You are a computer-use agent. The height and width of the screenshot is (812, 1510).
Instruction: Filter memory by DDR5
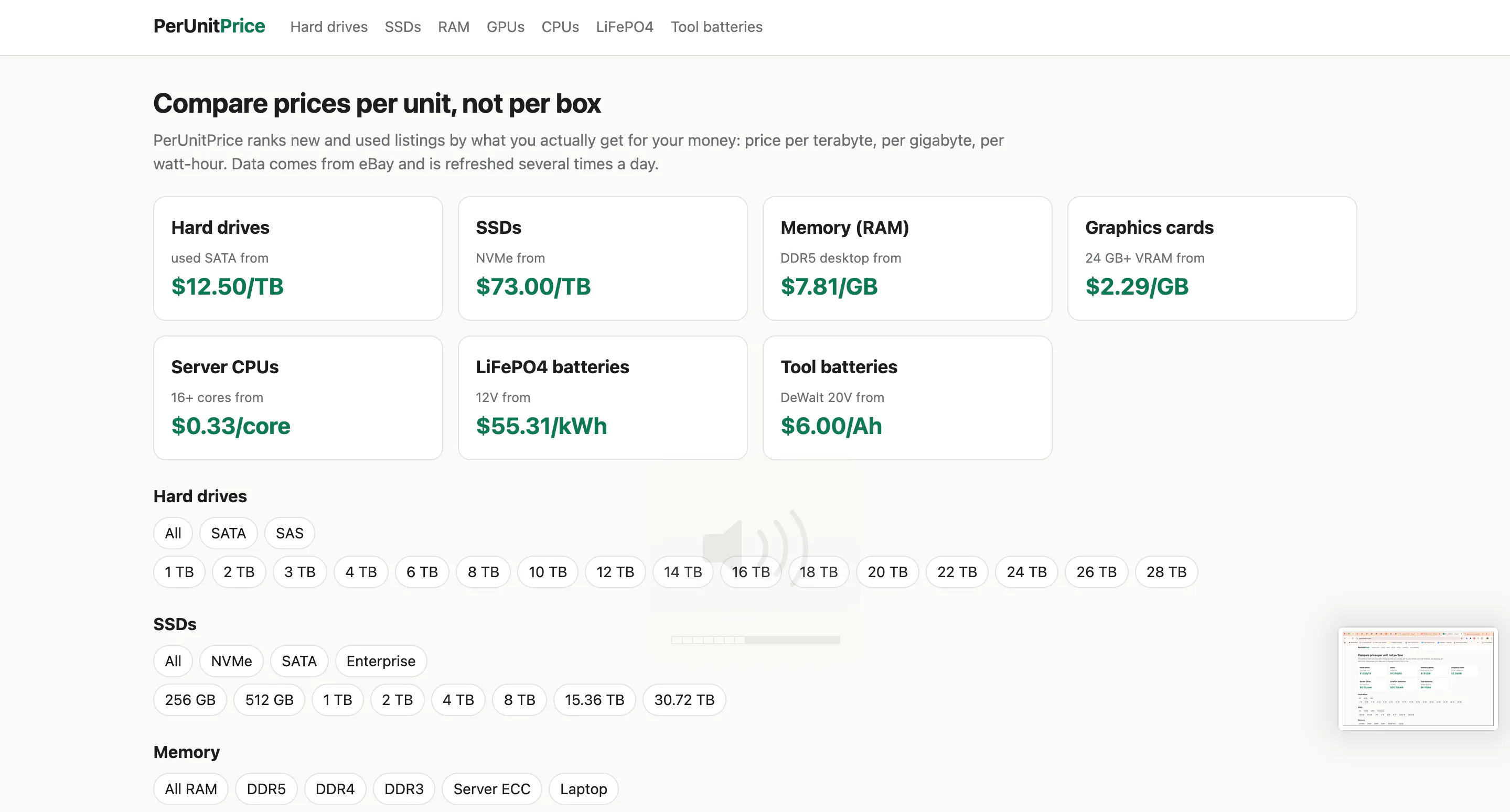click(x=266, y=788)
